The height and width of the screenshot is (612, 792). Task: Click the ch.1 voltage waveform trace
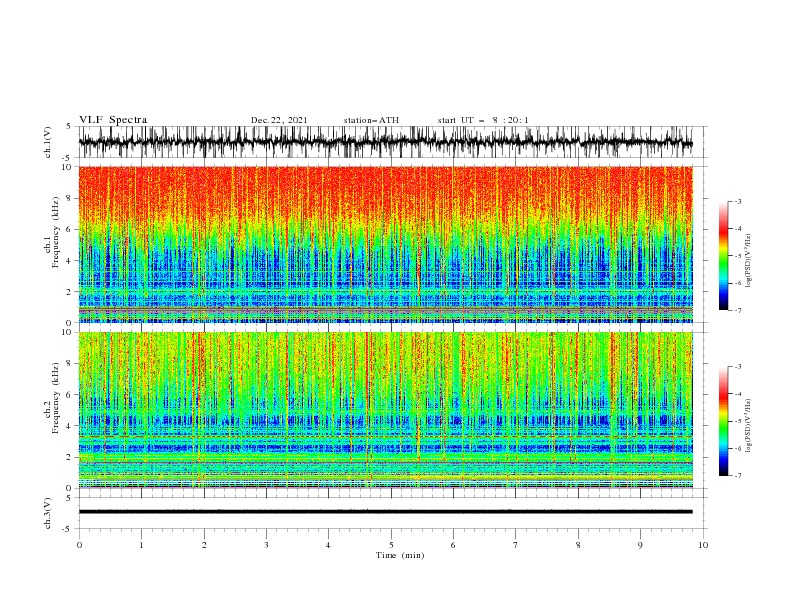[385, 142]
